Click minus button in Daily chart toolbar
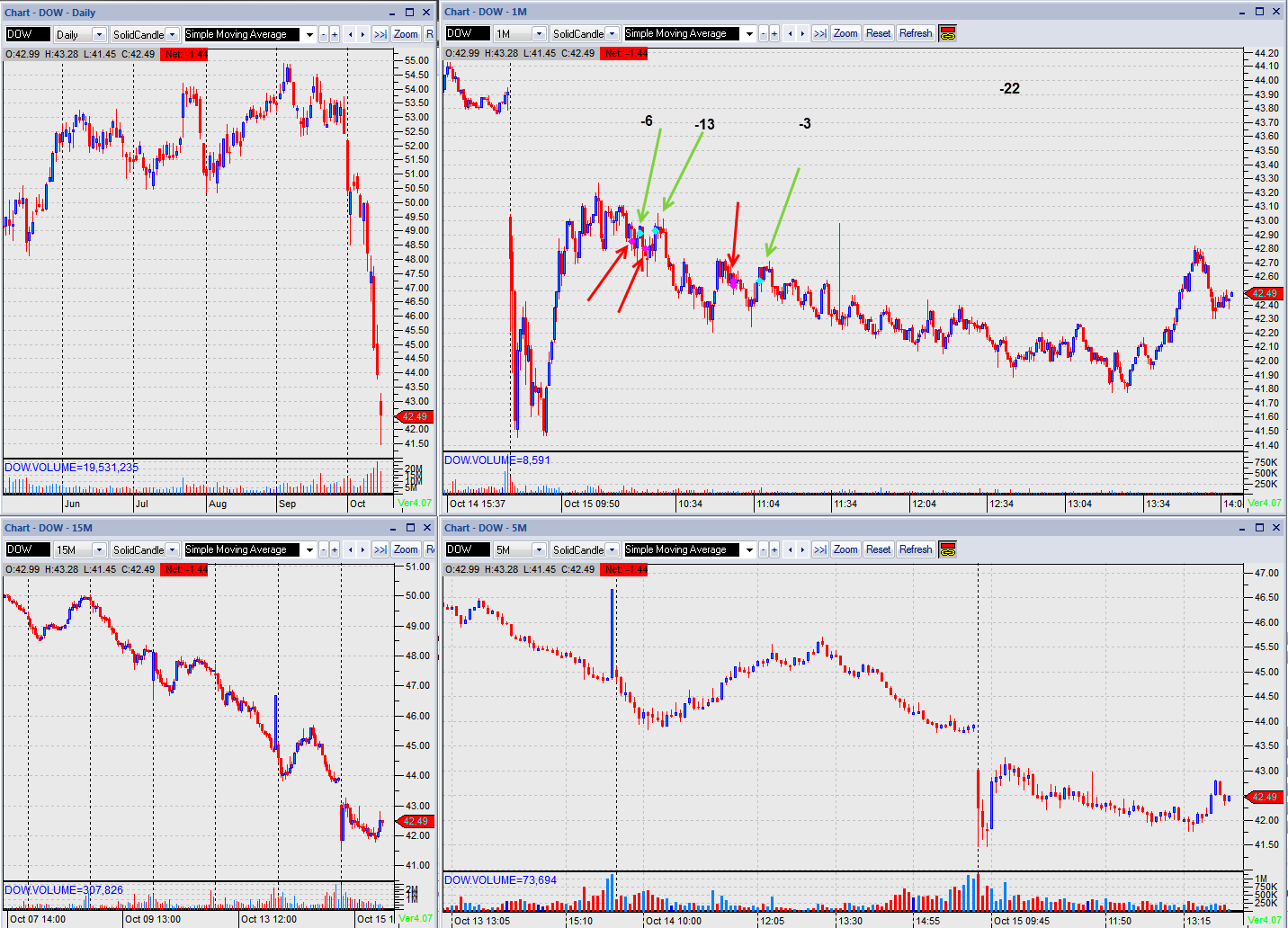 [323, 34]
